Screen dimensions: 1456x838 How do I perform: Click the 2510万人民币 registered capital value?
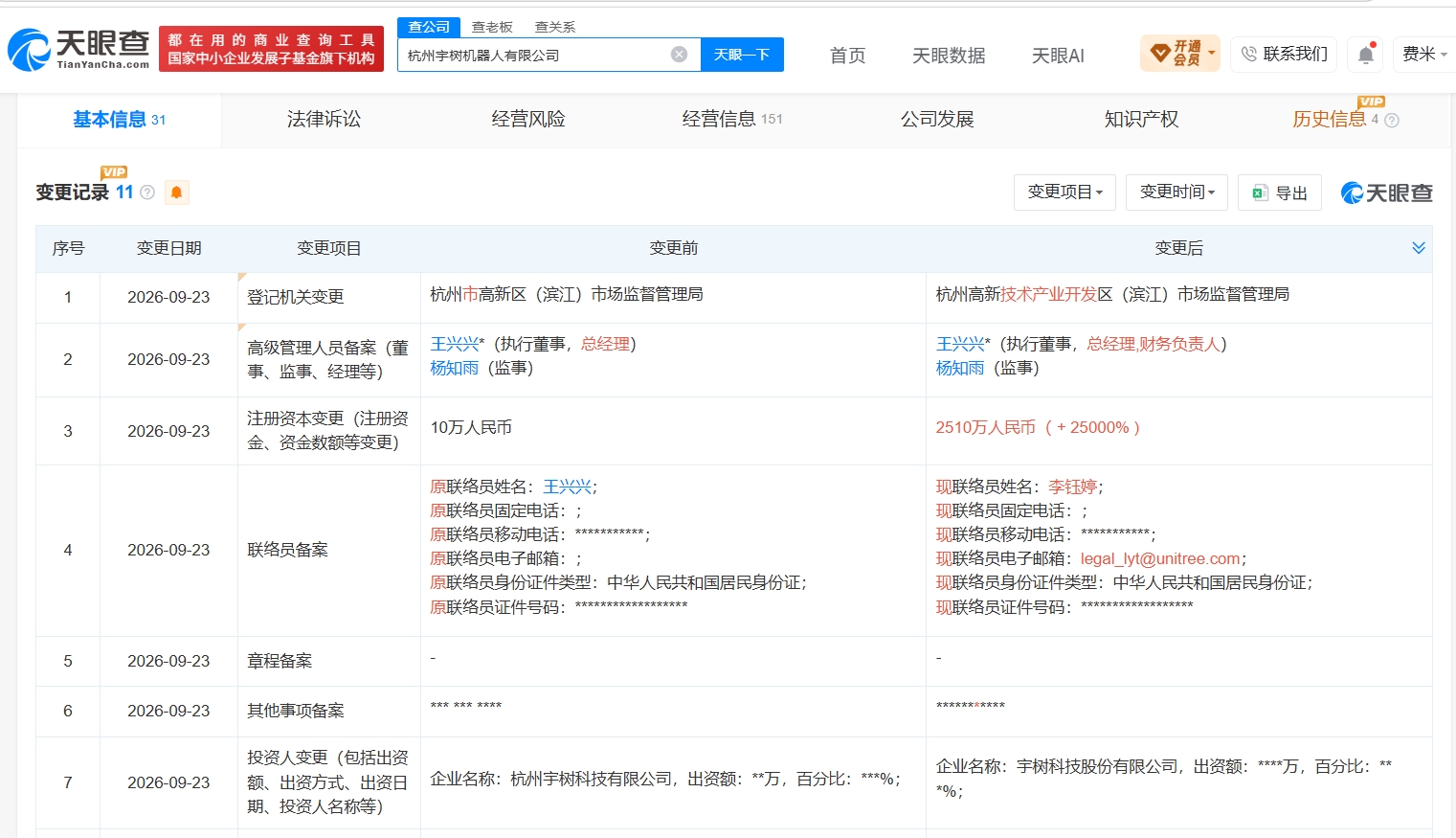pyautogui.click(x=986, y=427)
